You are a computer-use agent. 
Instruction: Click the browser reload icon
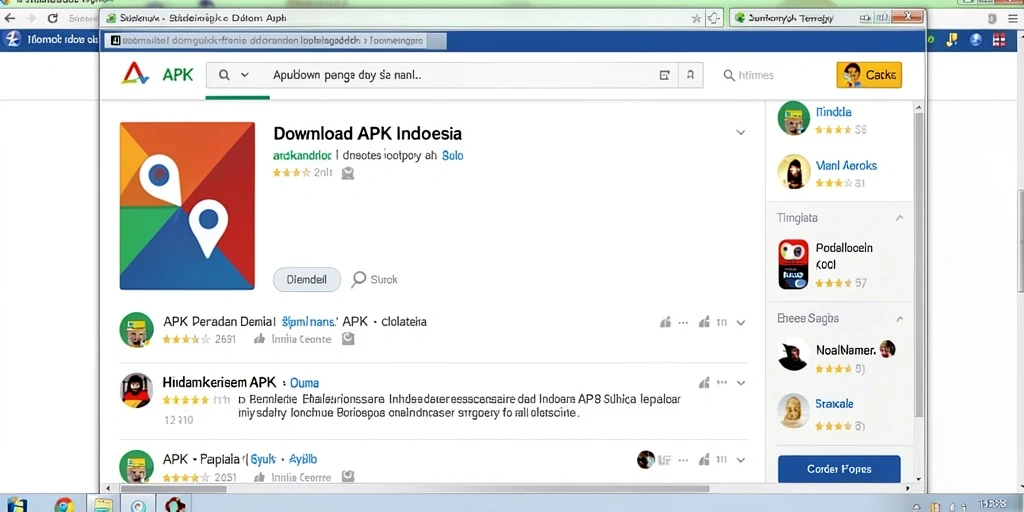pyautogui.click(x=52, y=18)
